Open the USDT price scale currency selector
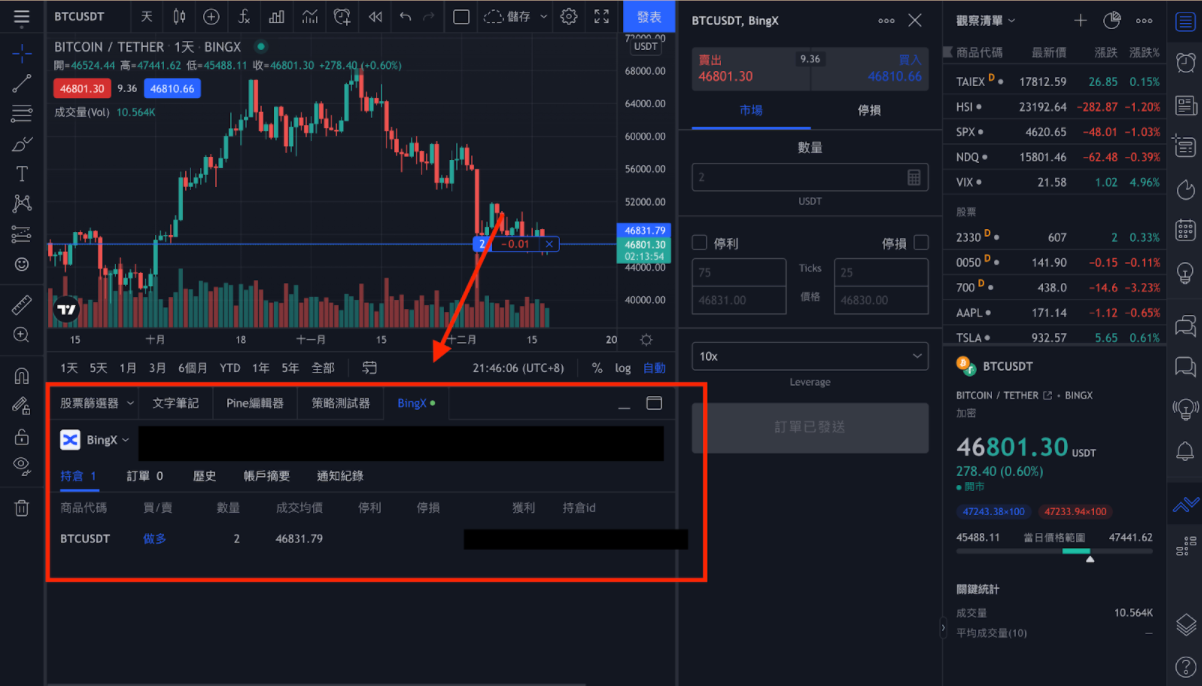This screenshot has height=686, width=1202. coord(646,47)
